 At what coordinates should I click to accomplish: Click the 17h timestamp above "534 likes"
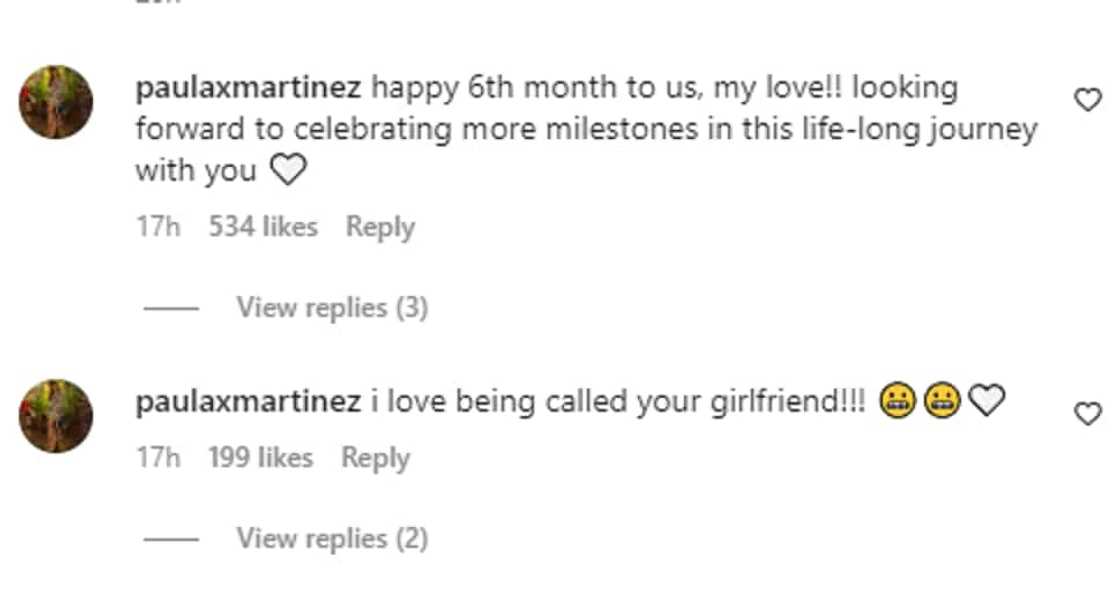point(158,227)
